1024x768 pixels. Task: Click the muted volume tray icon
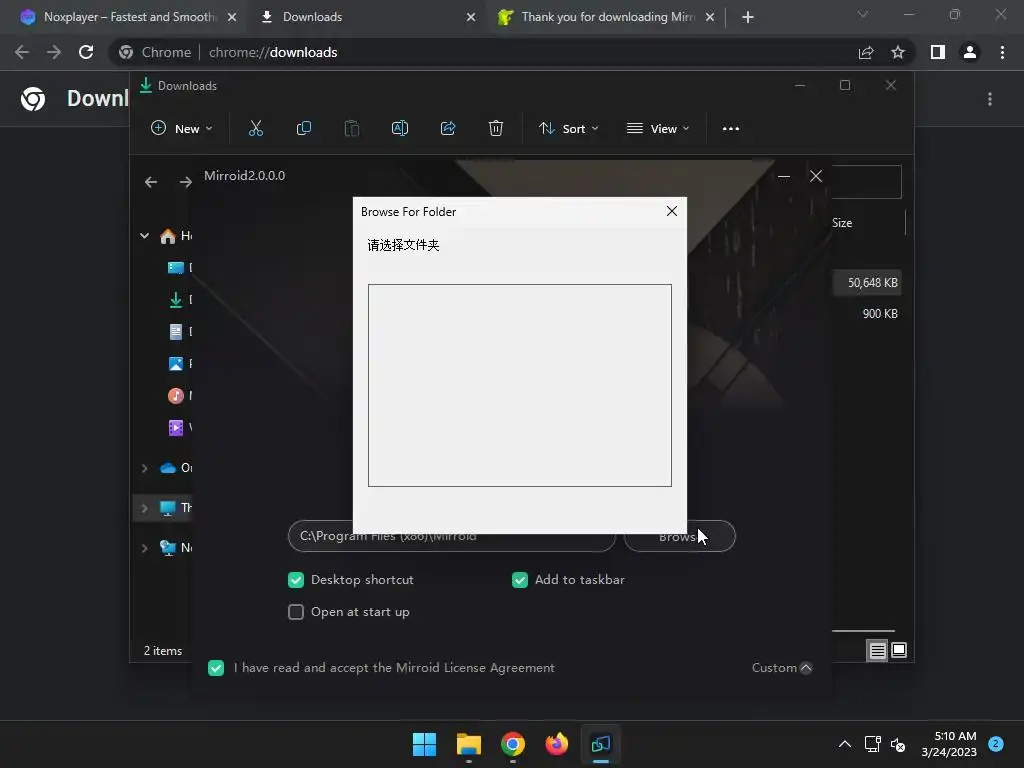click(898, 744)
